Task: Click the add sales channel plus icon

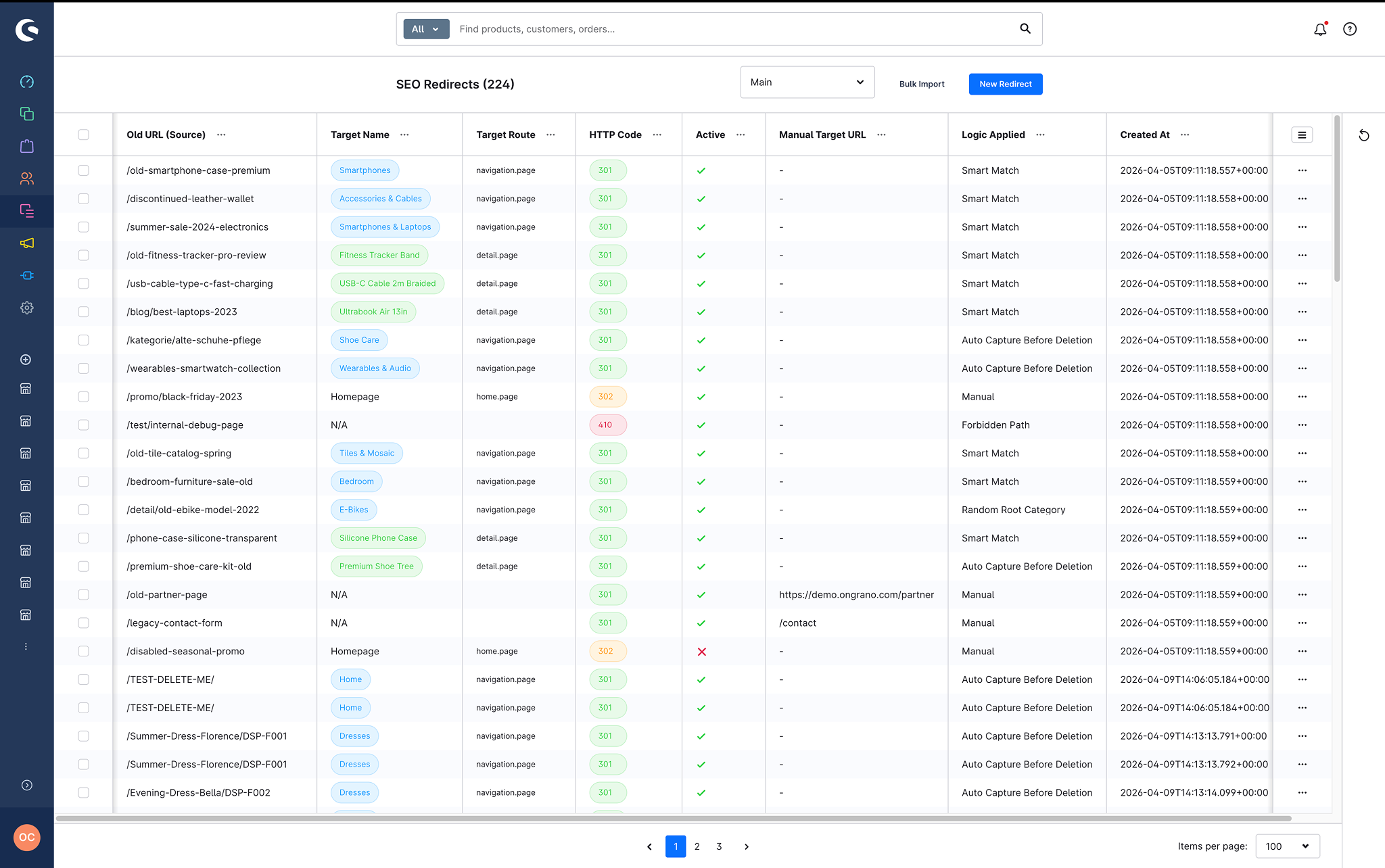Action: (26, 360)
